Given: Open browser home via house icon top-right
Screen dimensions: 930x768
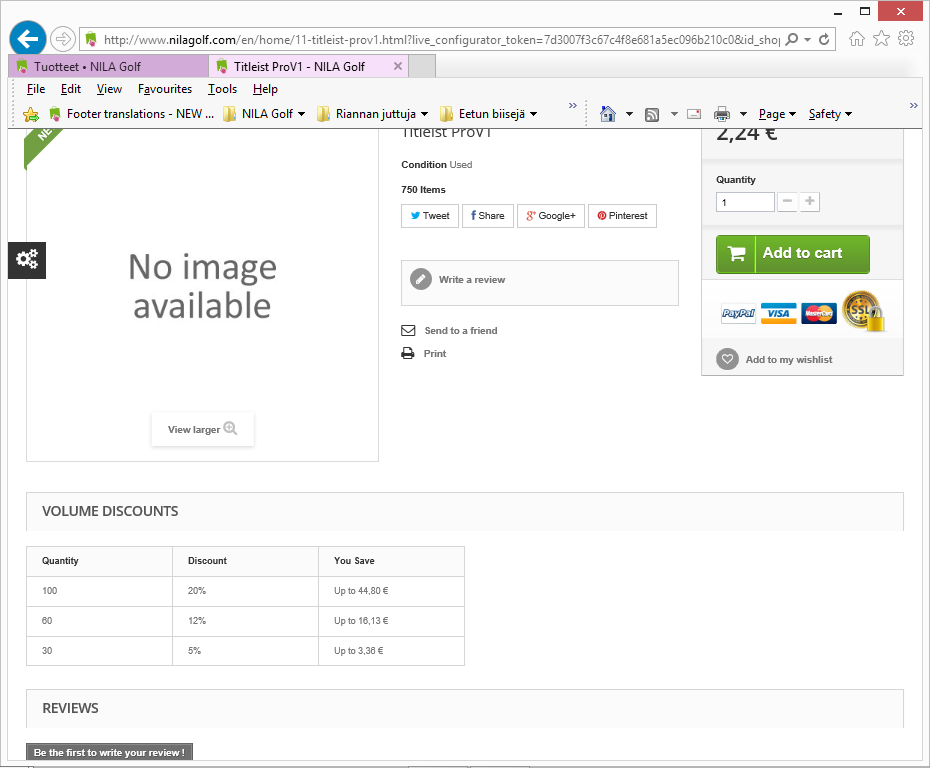Looking at the screenshot, I should tap(856, 39).
